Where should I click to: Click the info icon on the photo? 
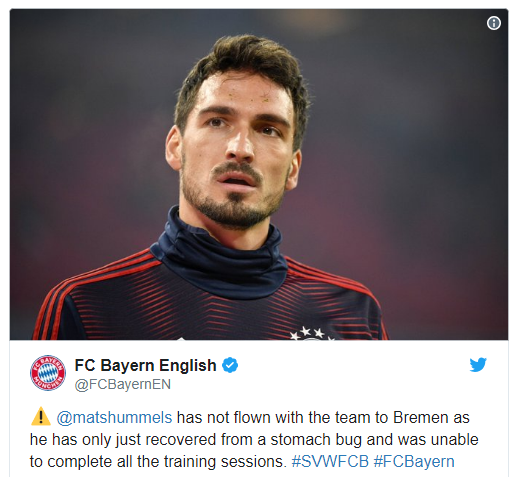(494, 23)
